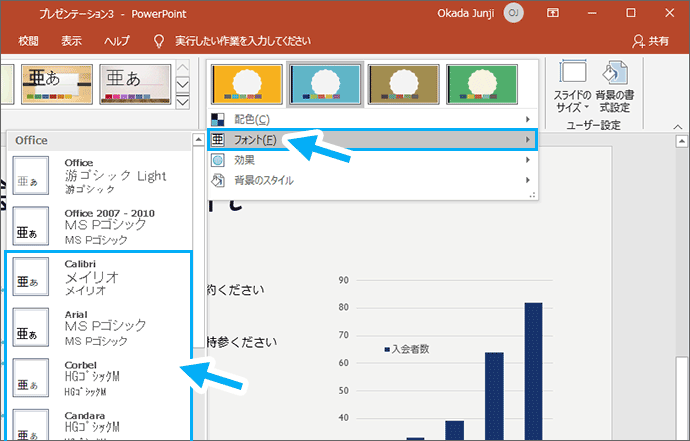
Task: Select the orange variant thumbnail
Action: click(x=247, y=84)
